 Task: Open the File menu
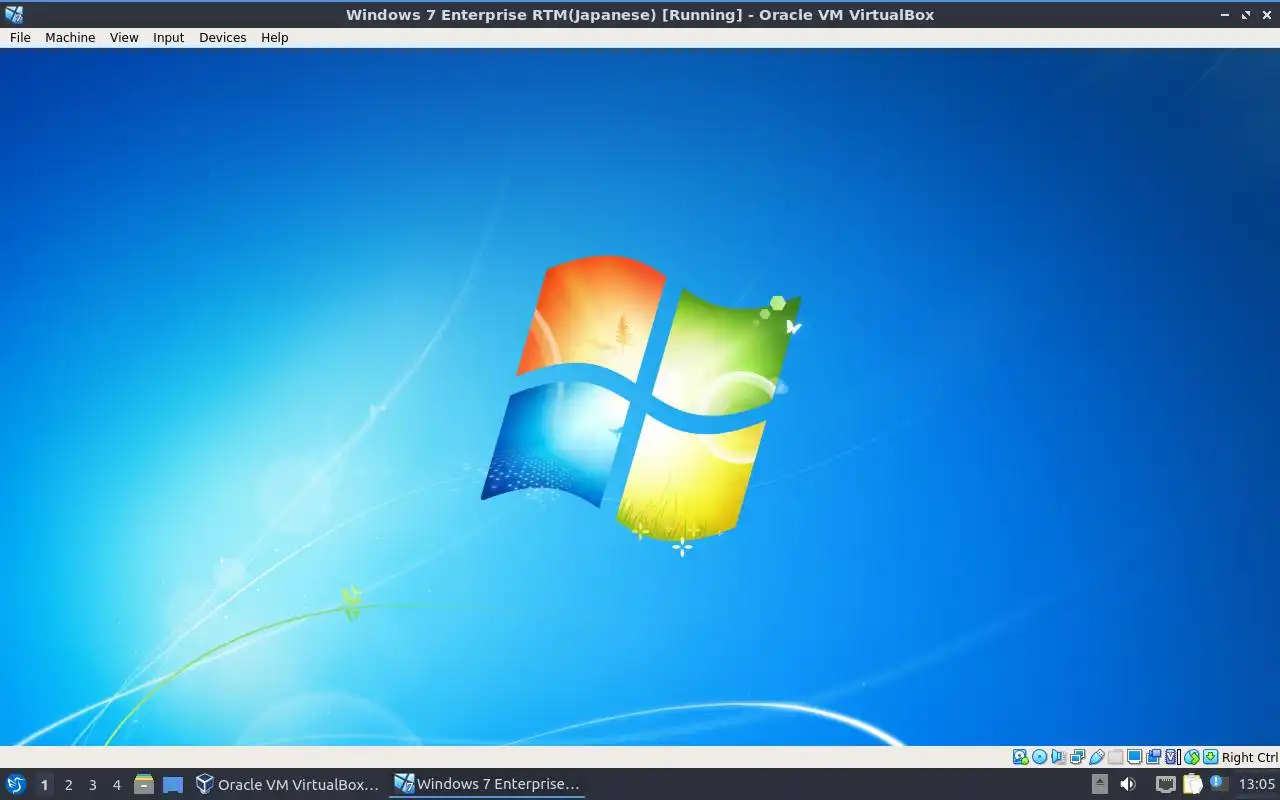coord(20,37)
